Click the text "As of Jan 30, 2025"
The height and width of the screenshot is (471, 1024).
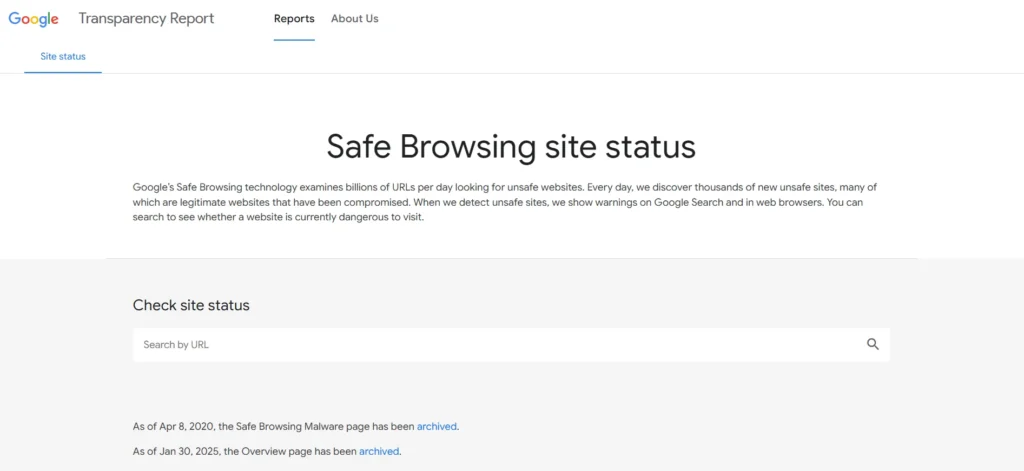coord(176,451)
